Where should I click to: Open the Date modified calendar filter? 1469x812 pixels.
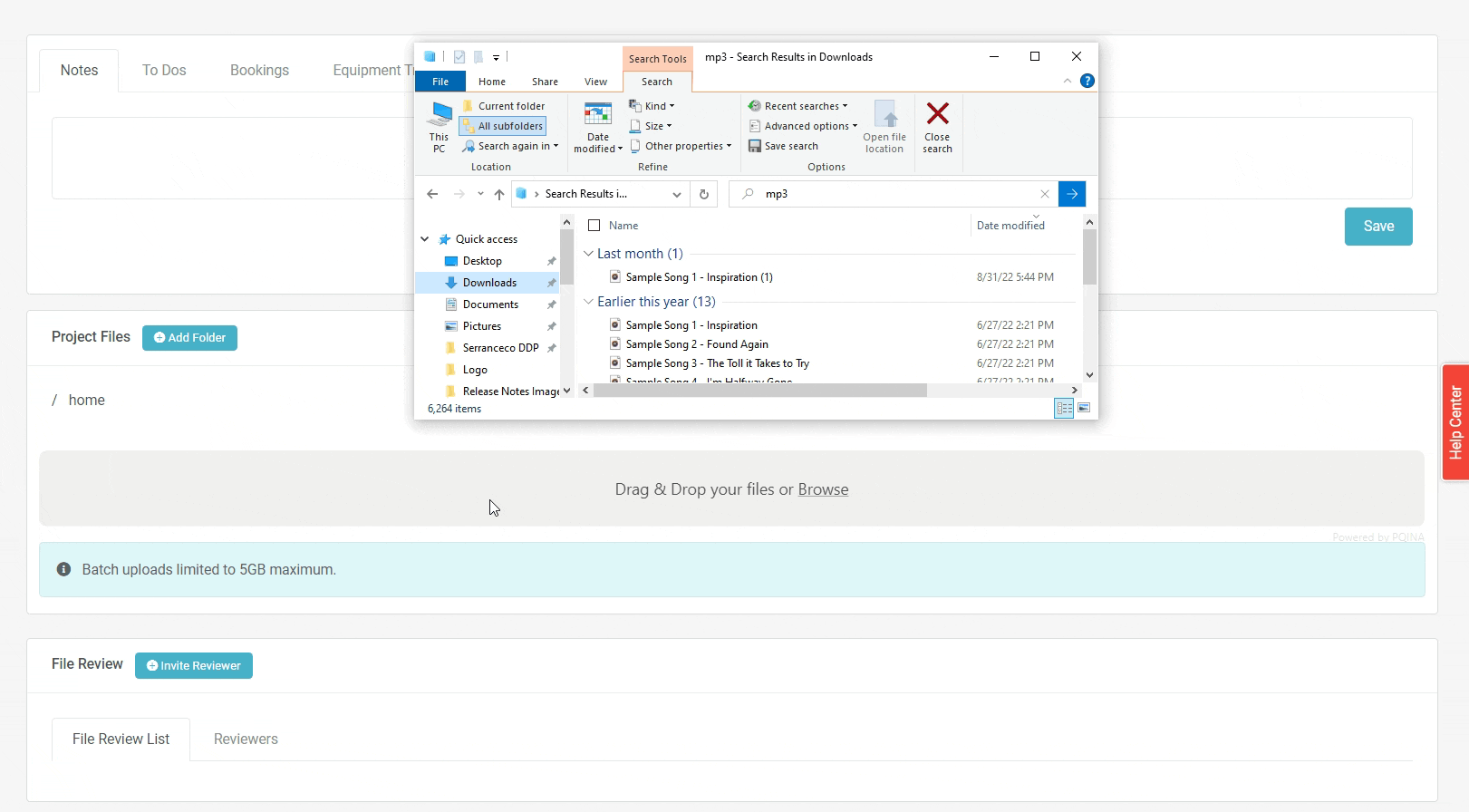click(x=597, y=127)
